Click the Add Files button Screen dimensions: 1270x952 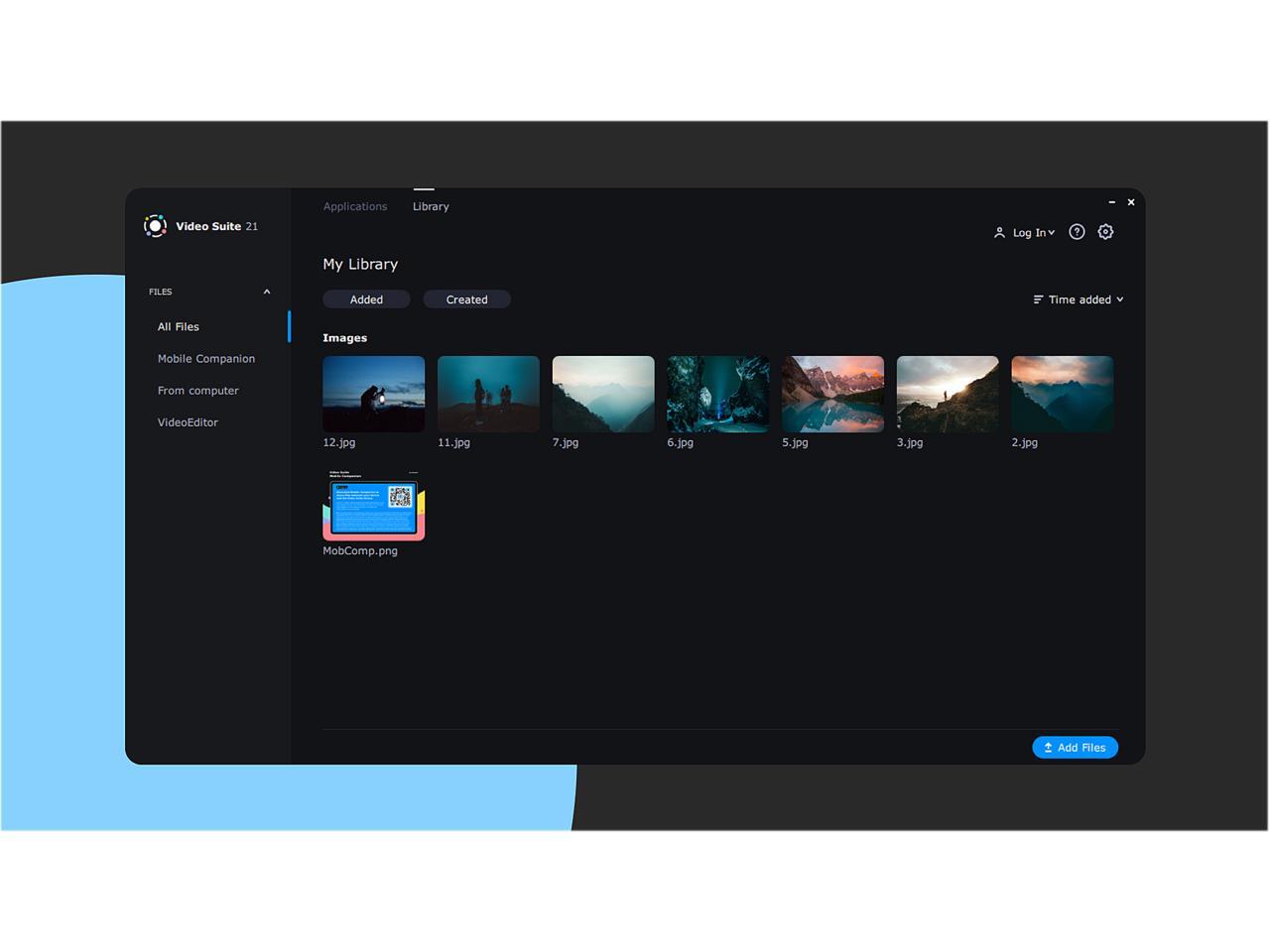click(x=1075, y=748)
